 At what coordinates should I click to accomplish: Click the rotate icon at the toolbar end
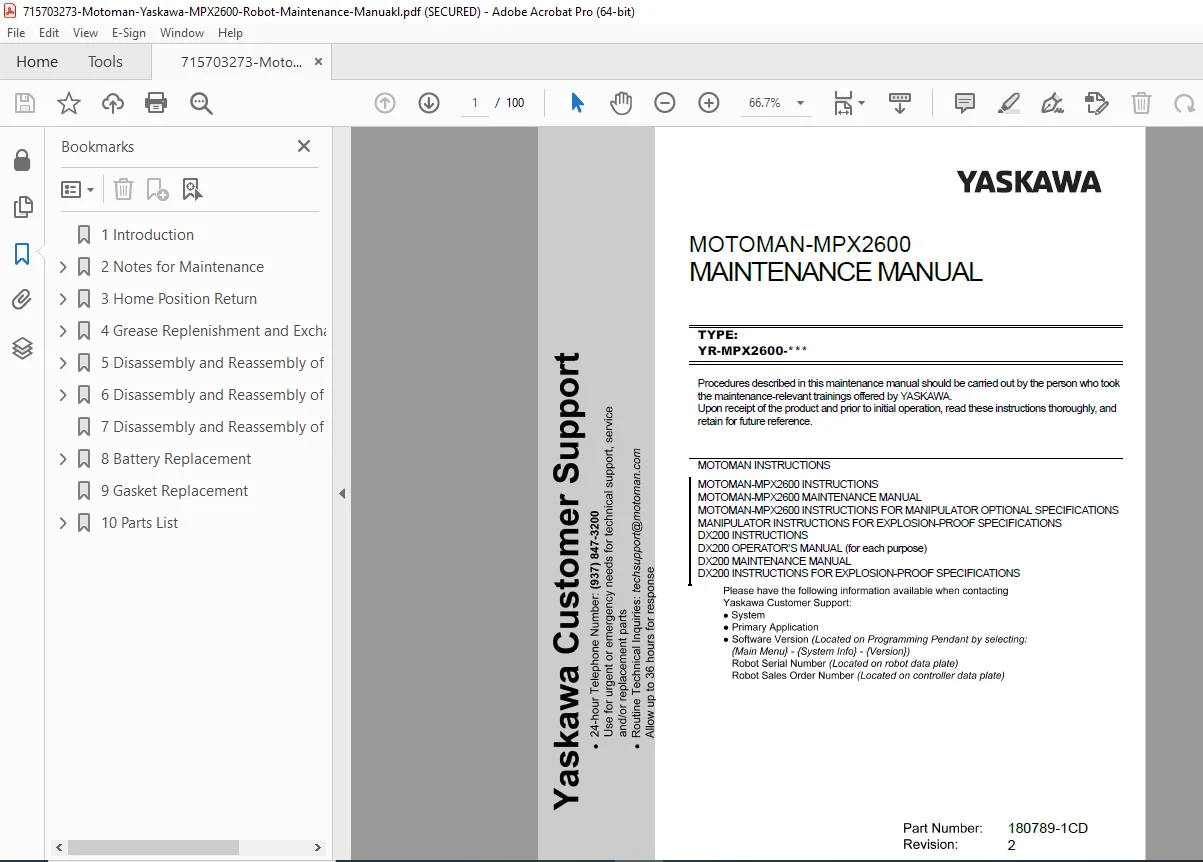(x=1185, y=103)
